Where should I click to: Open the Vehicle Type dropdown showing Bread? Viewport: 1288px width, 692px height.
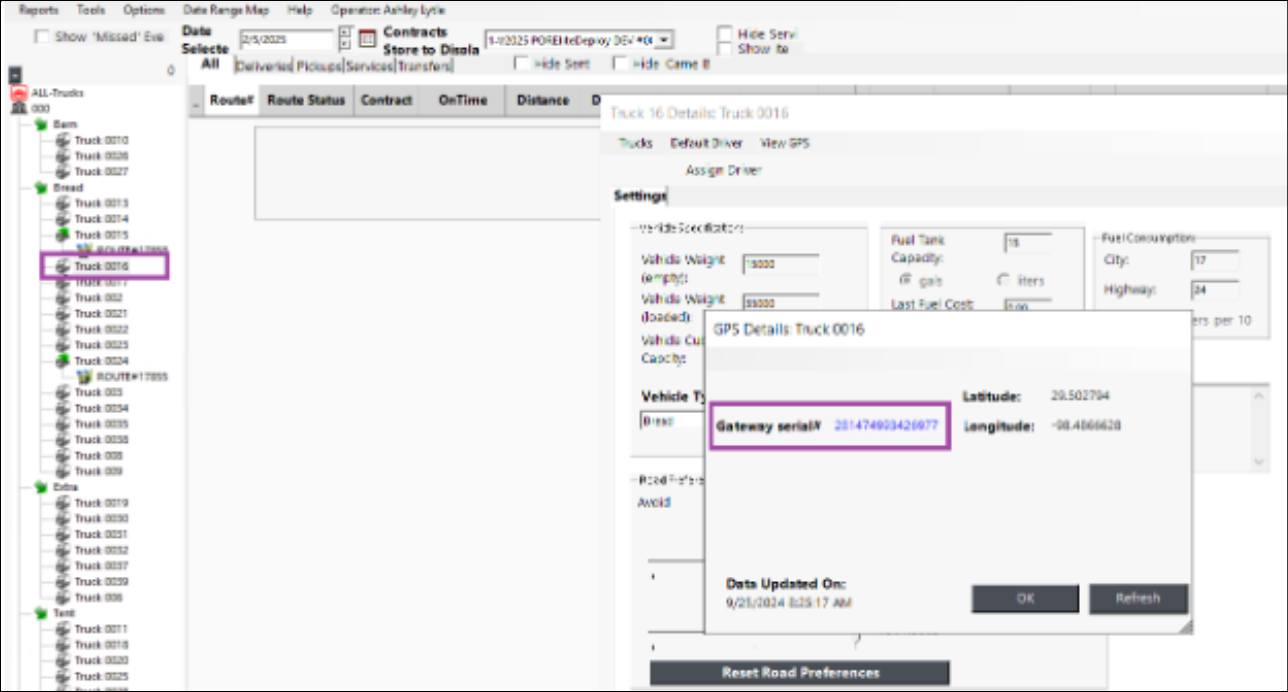pos(672,421)
